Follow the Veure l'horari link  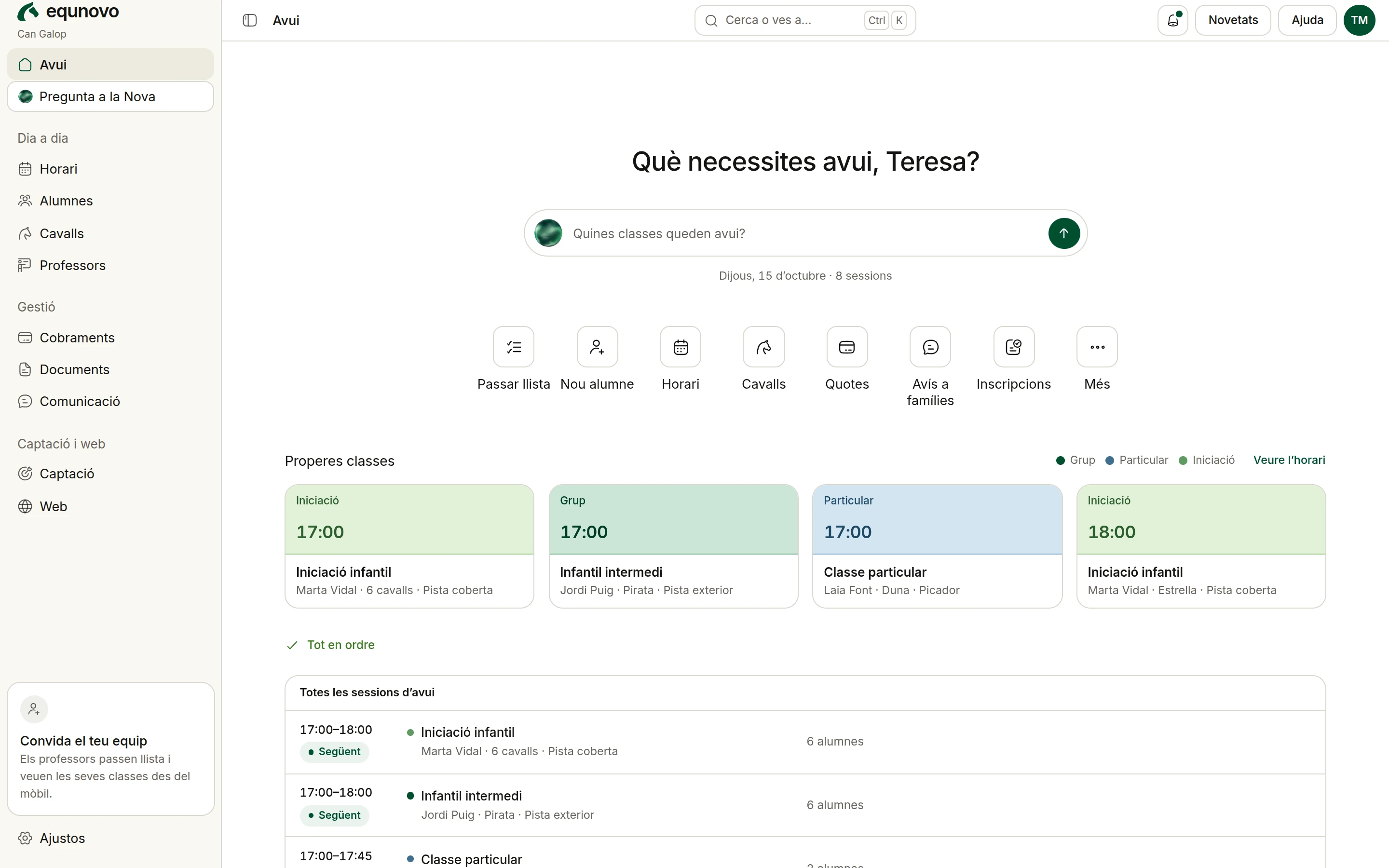(x=1289, y=460)
